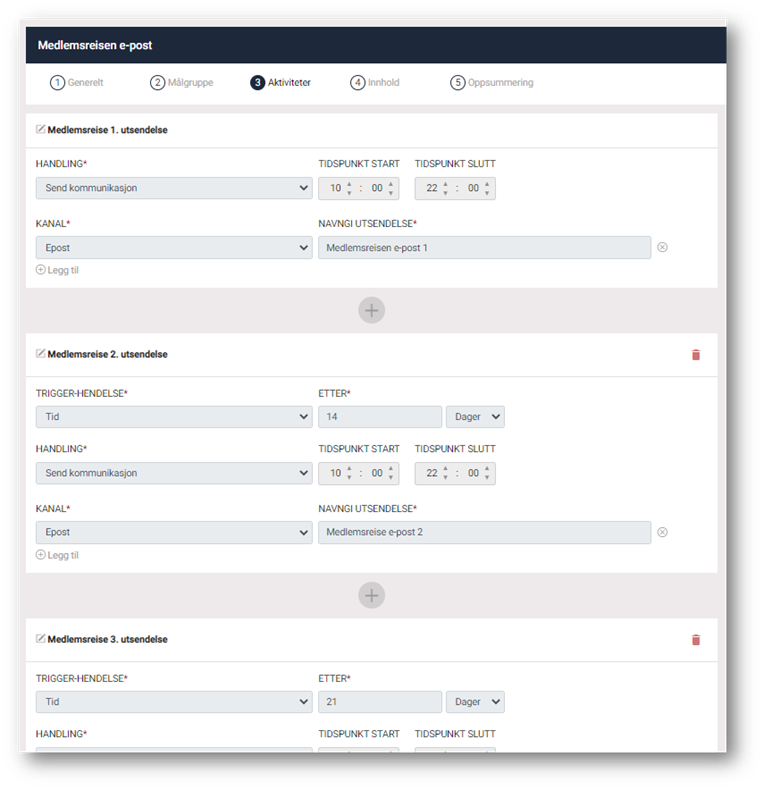This screenshot has width=764, height=790.
Task: Add activity after Medlemsreise 2. utsendelse plus button
Action: point(371,596)
